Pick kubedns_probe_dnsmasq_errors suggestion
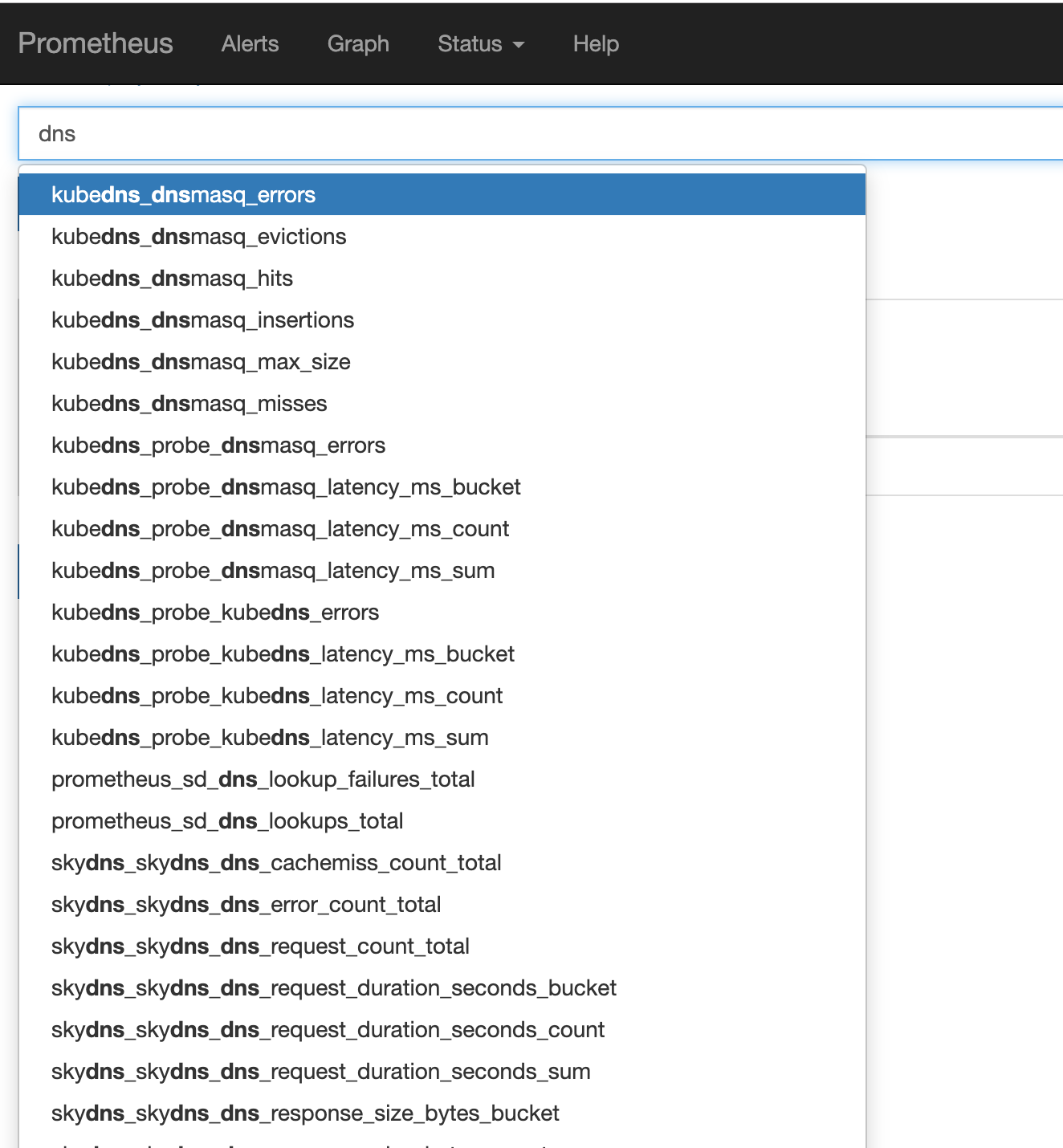Viewport: 1063px width, 1148px height. click(x=442, y=445)
